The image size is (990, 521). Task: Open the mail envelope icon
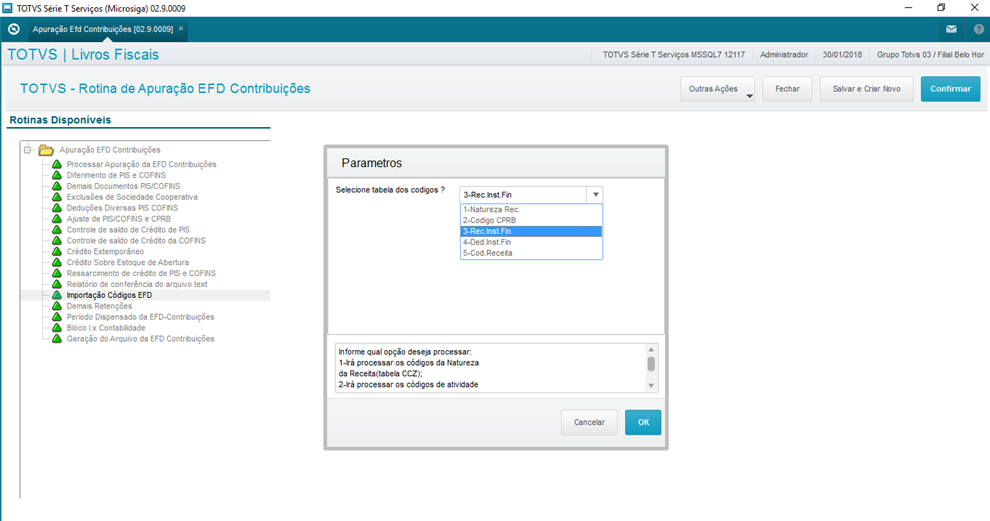pyautogui.click(x=951, y=29)
